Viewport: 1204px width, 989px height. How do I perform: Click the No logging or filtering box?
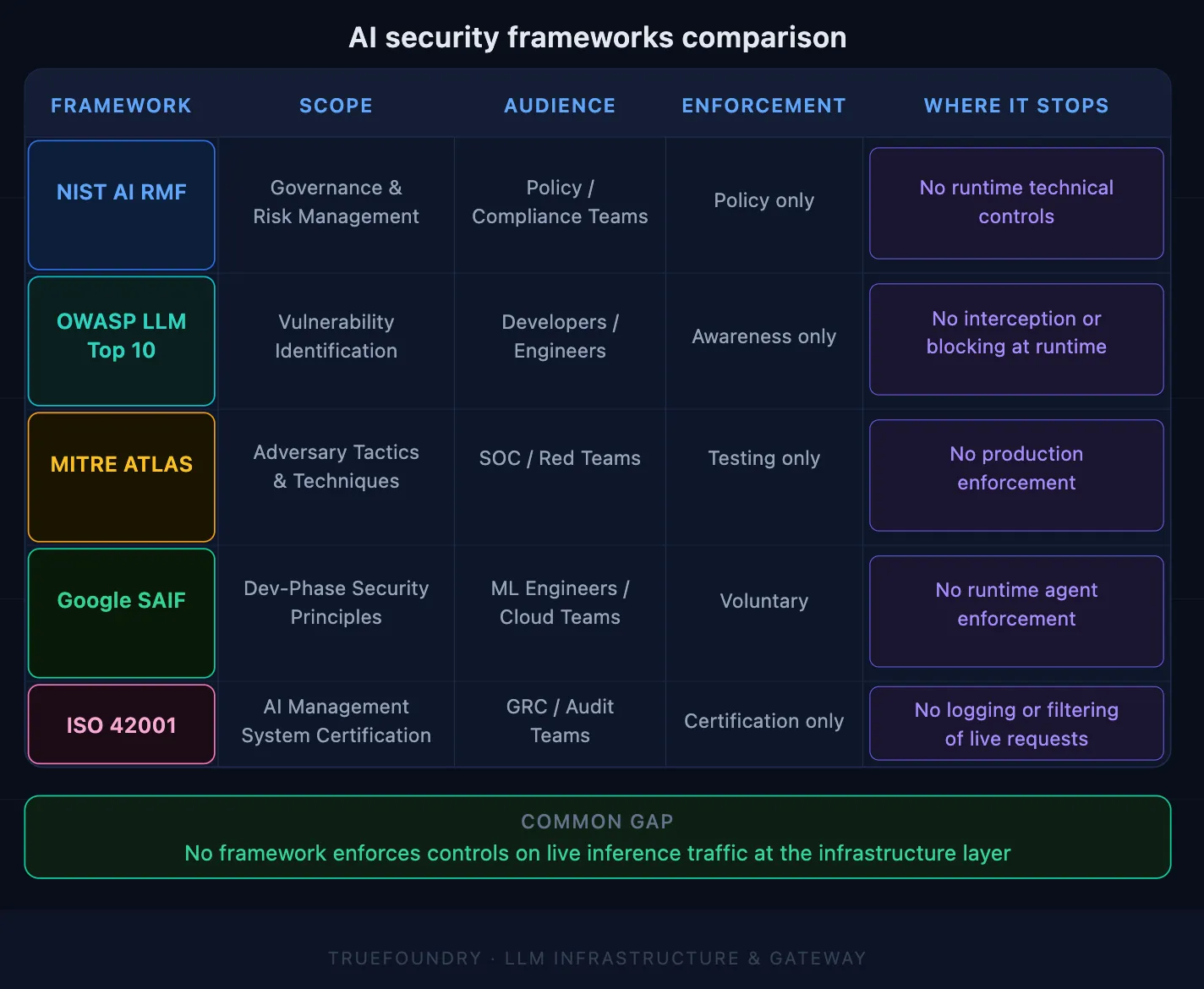point(1015,723)
